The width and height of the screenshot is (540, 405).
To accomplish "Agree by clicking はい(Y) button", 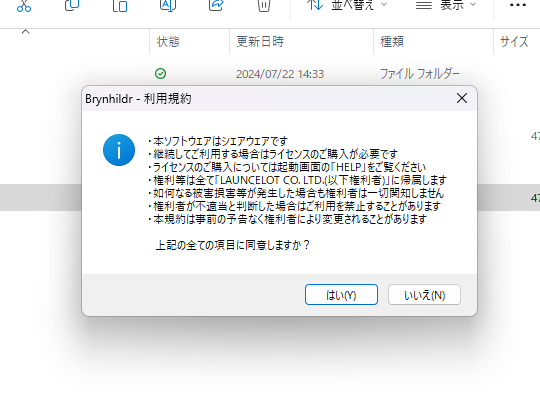I will pos(341,295).
